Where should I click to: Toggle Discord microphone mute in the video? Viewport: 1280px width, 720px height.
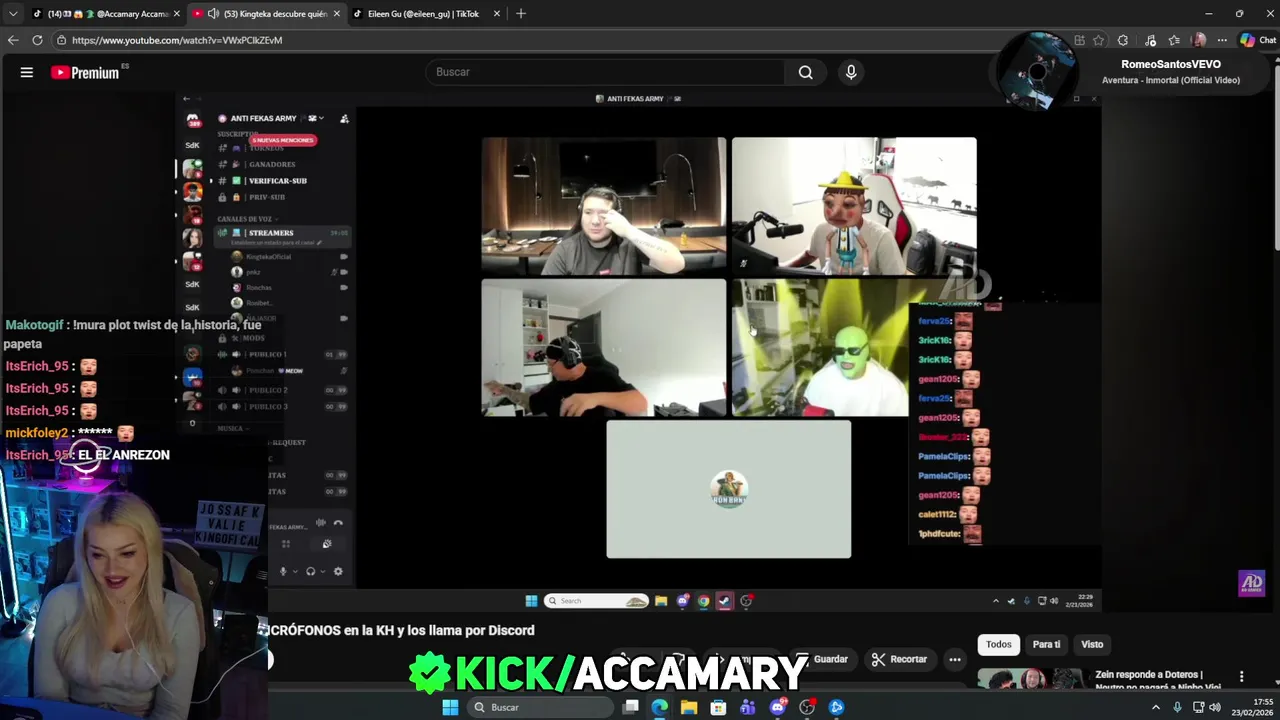(x=283, y=572)
